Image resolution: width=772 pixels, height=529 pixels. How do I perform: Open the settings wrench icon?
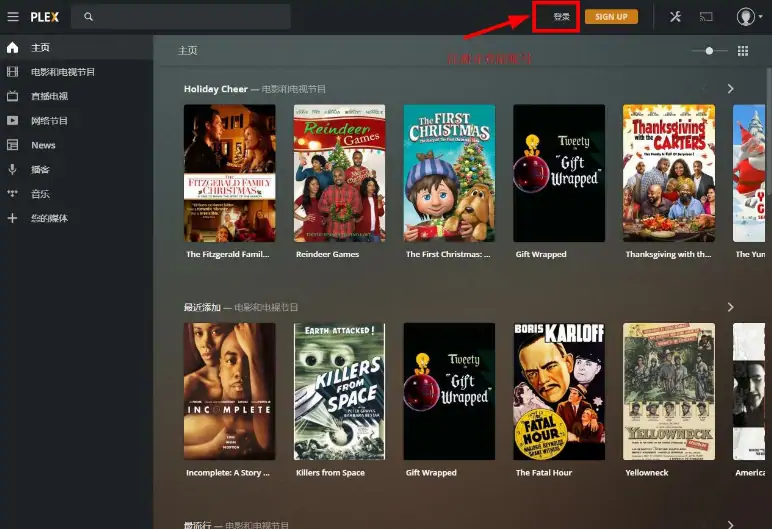pyautogui.click(x=675, y=17)
